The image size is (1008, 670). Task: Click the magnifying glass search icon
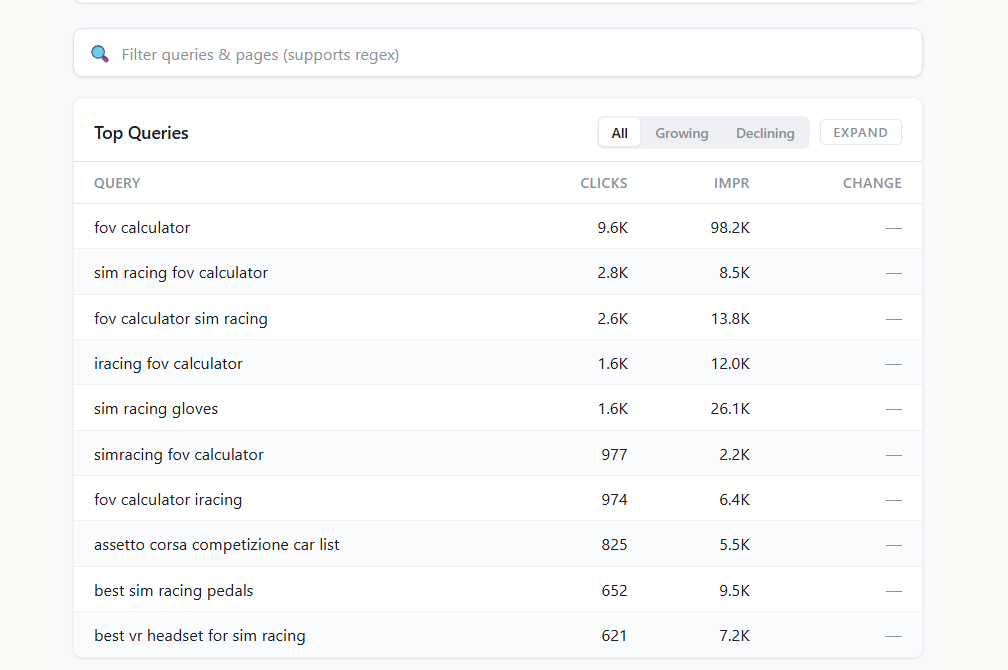[x=99, y=53]
